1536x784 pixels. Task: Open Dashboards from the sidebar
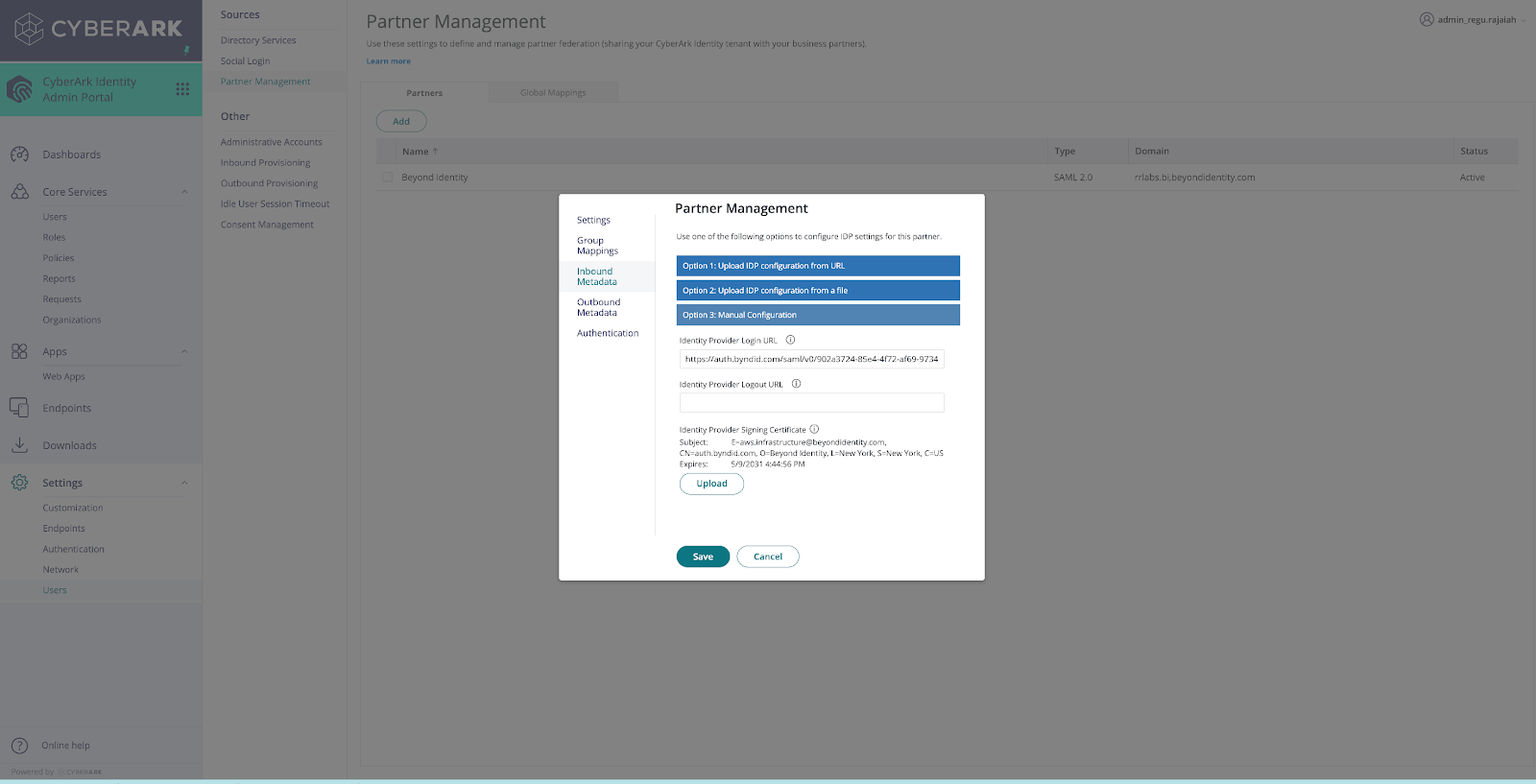click(x=71, y=154)
